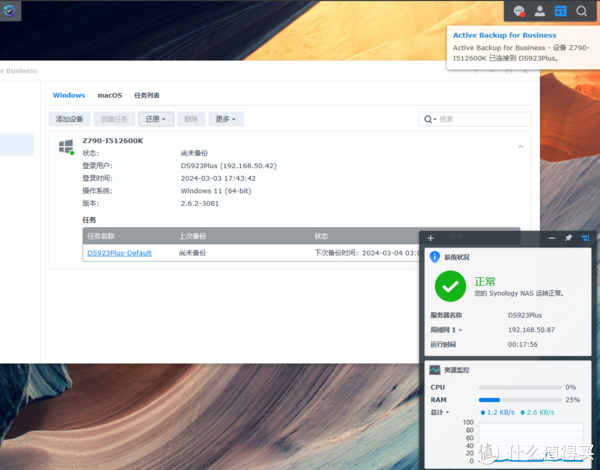Viewport: 600px width, 470px height.
Task: Click the 创建任务 create task button
Action: coord(114,119)
